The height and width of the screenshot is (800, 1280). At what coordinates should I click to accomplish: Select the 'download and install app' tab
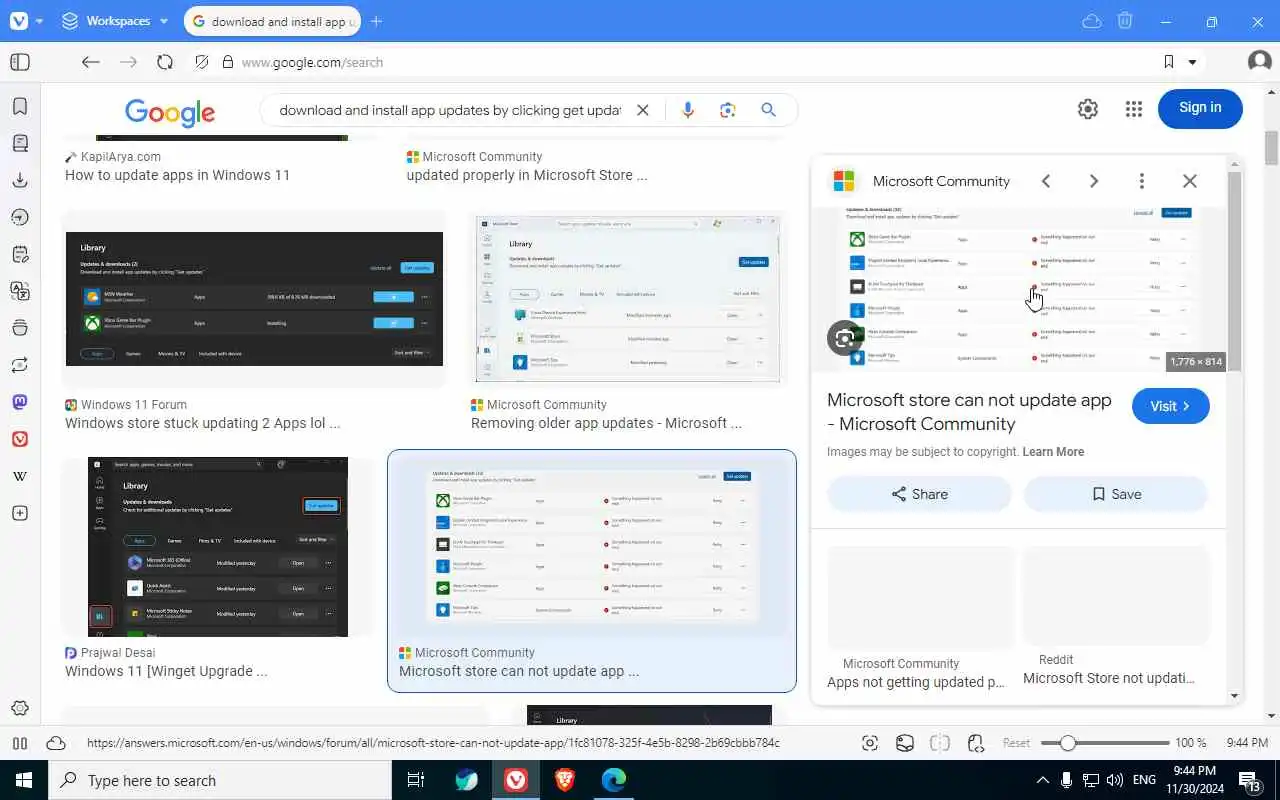(x=271, y=21)
